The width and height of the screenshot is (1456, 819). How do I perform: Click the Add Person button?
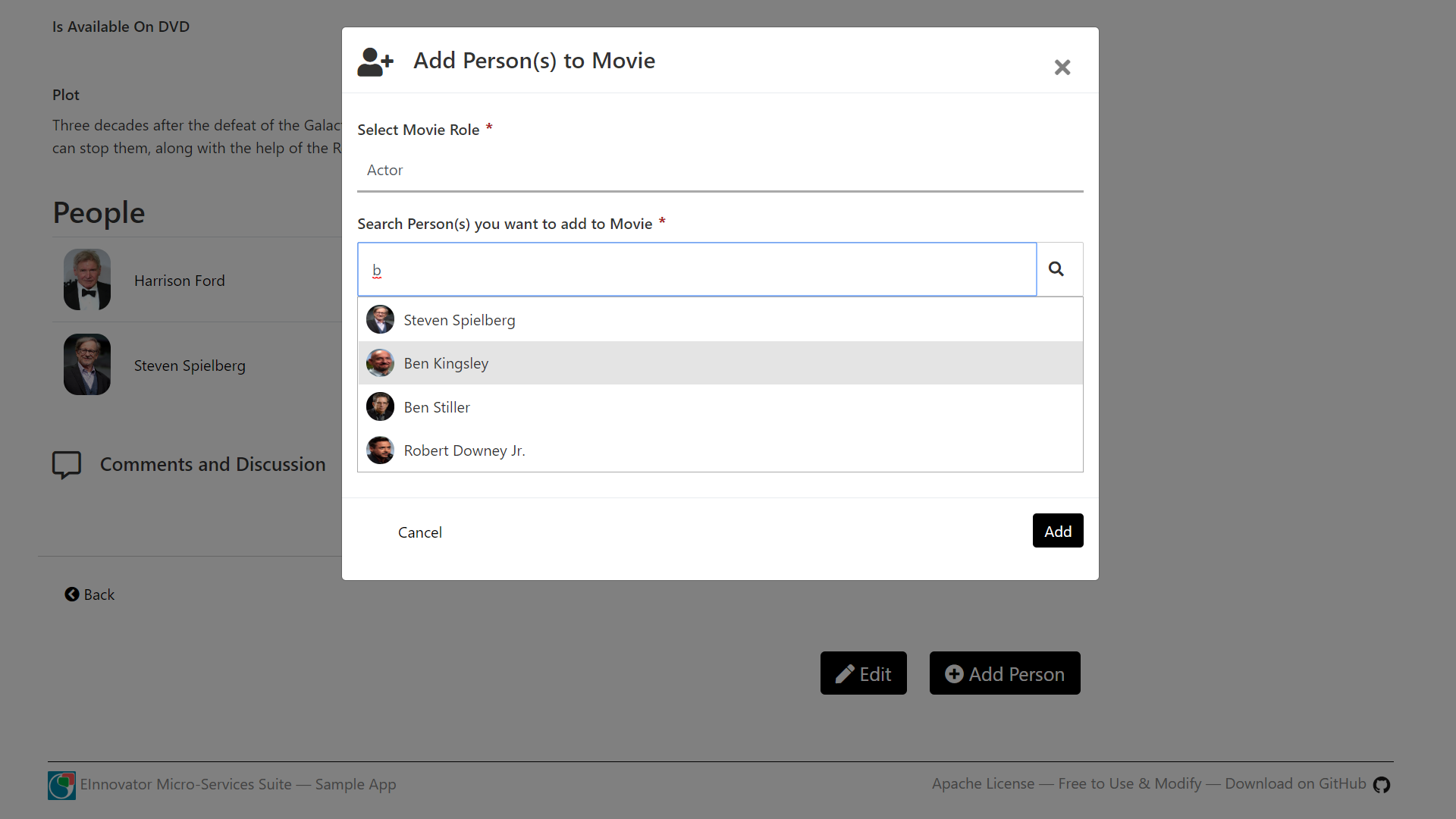(1005, 673)
